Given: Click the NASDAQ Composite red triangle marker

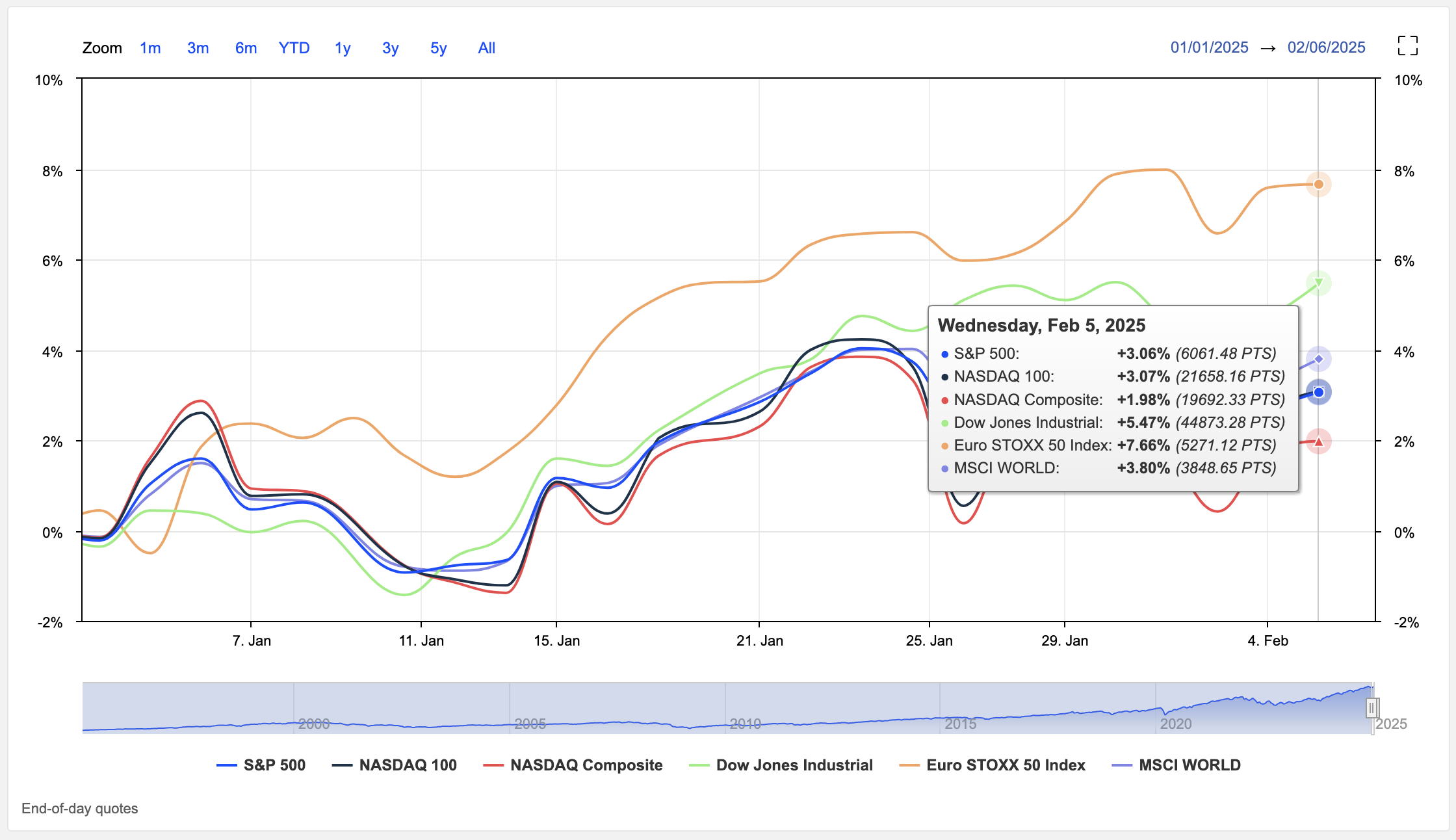Looking at the screenshot, I should click(1318, 441).
